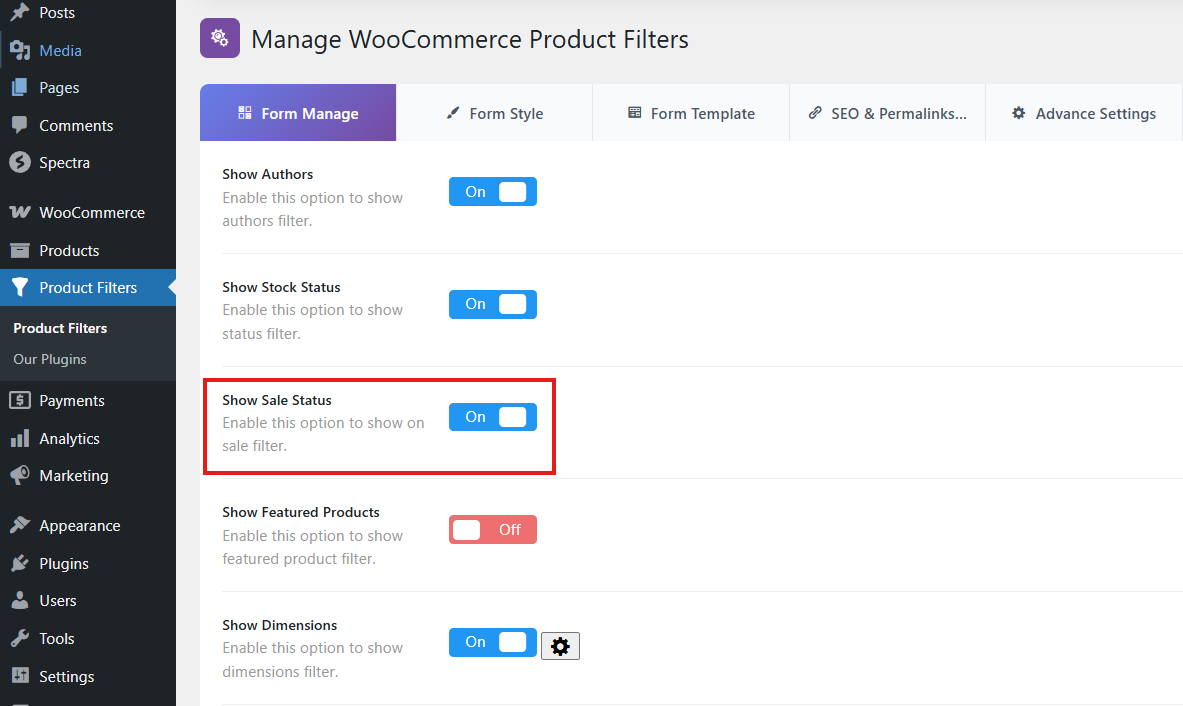This screenshot has width=1183, height=706.
Task: Switch to the Form Style tab
Action: pyautogui.click(x=494, y=112)
